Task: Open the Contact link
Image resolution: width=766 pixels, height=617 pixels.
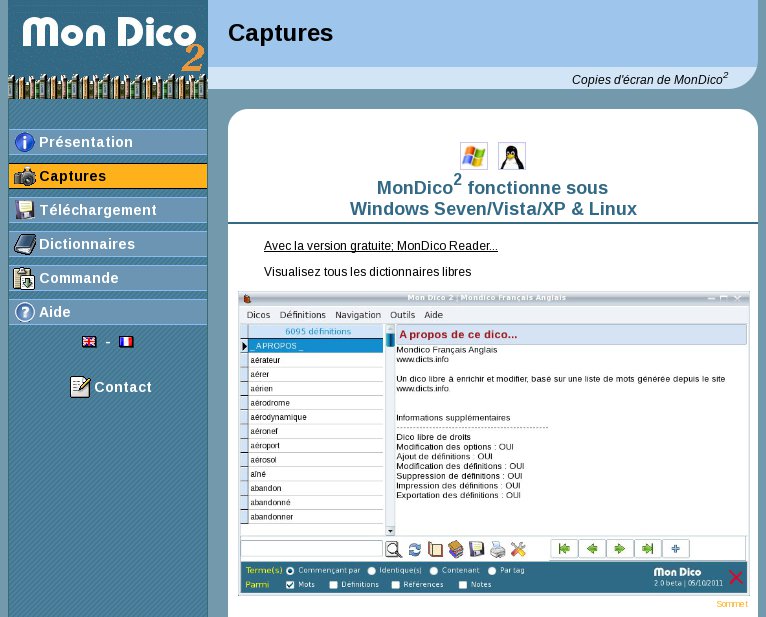Action: pyautogui.click(x=123, y=387)
